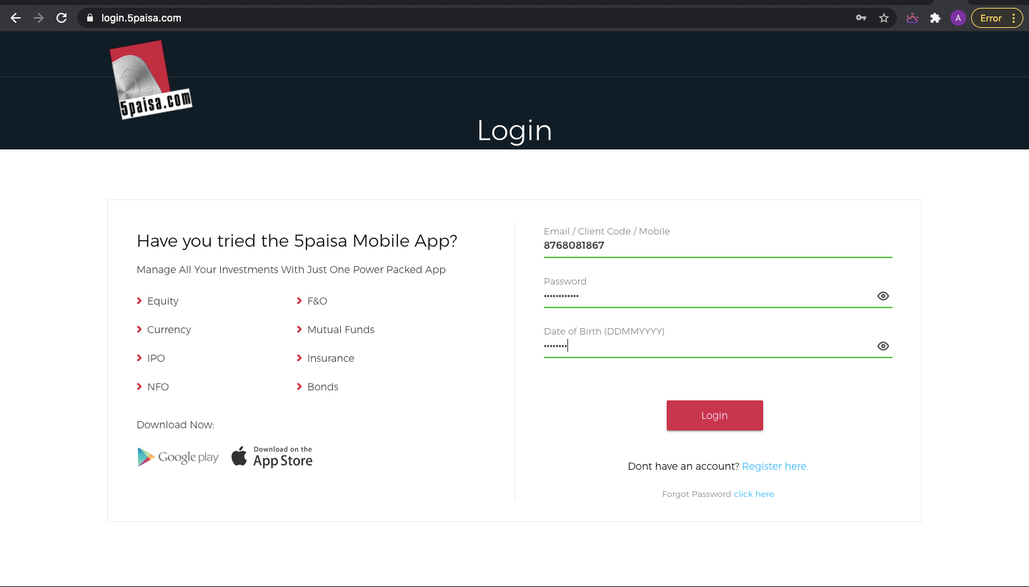Click the App Store download badge
The width and height of the screenshot is (1029, 587).
click(272, 456)
